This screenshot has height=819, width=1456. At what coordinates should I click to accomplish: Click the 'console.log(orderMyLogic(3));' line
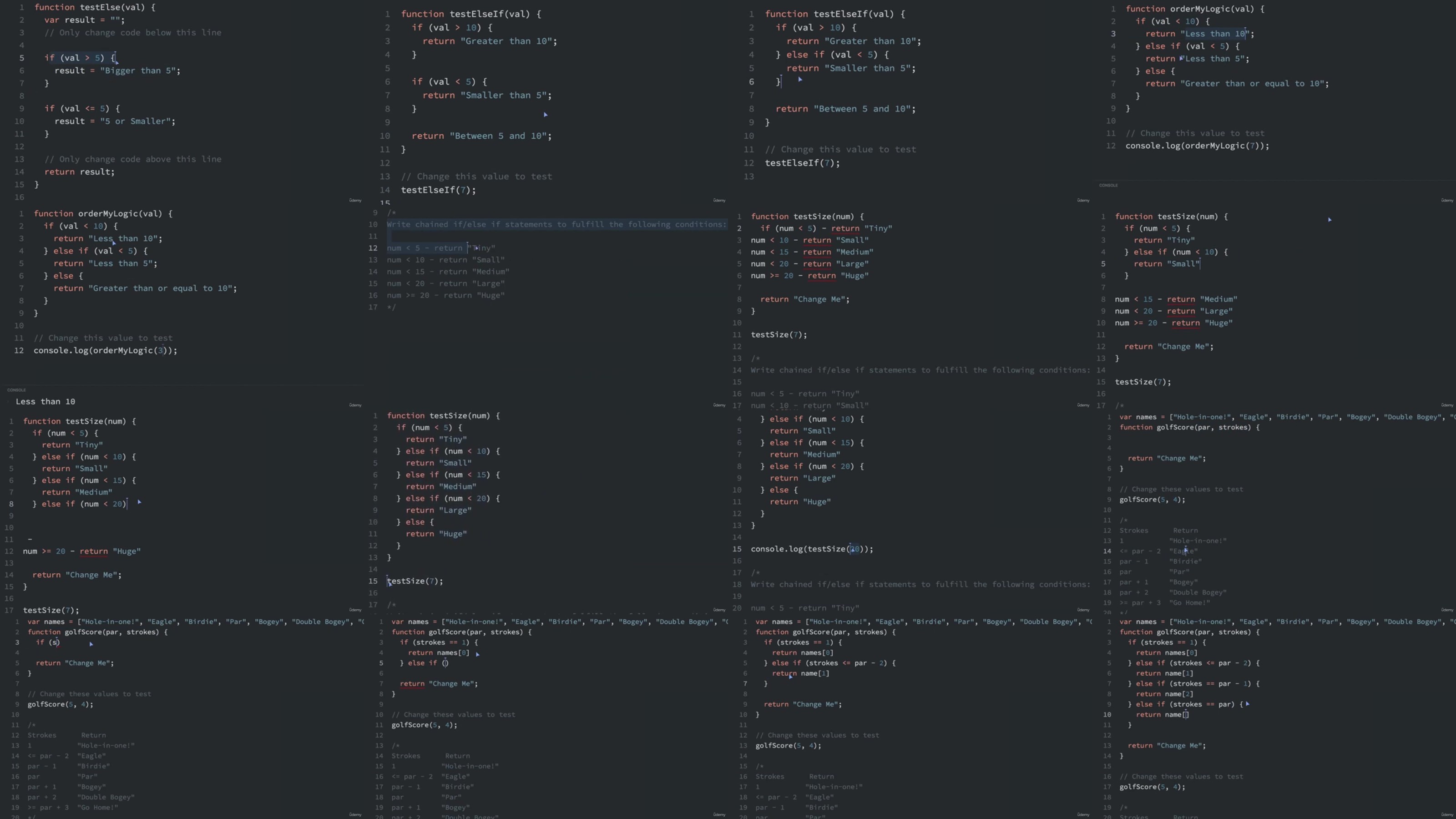(x=105, y=350)
